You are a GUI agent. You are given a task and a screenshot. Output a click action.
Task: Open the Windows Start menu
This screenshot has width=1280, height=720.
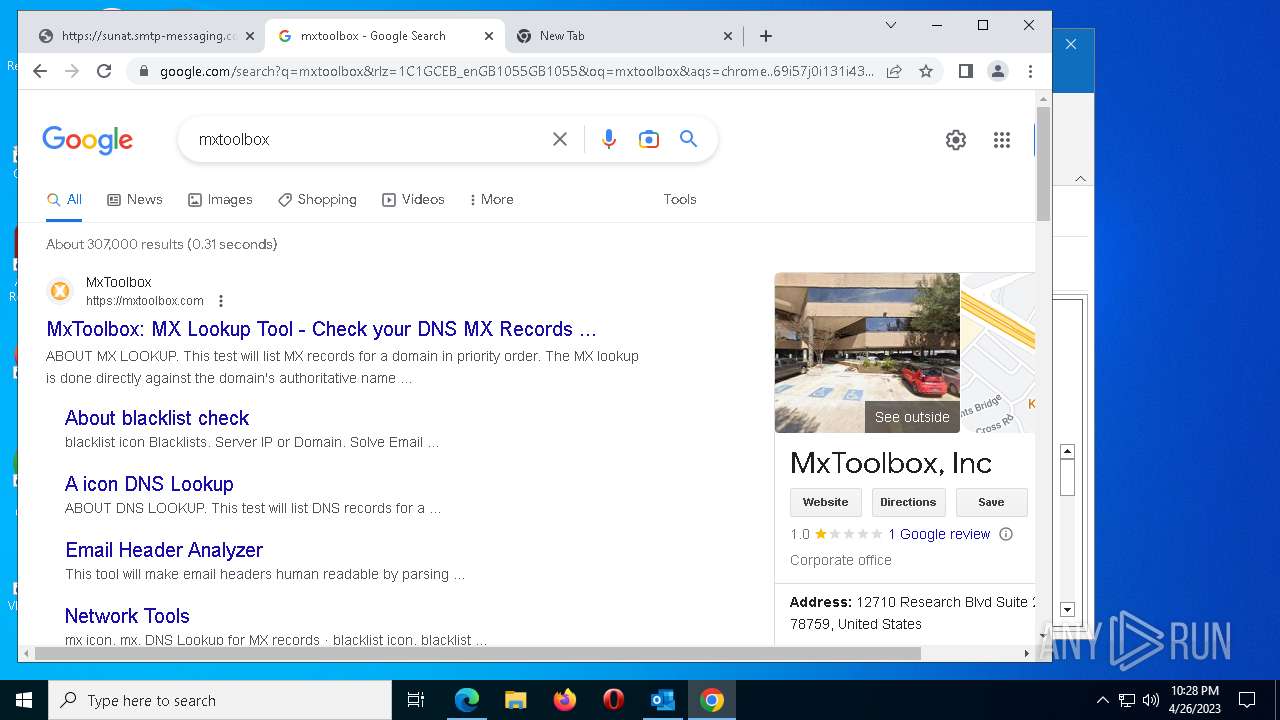[23, 700]
